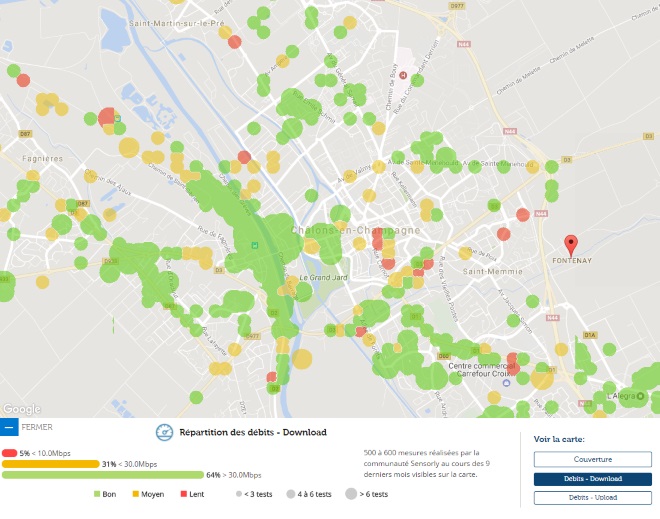Click the green Bon legend square
Screen dimensions: 660x519
click(97, 495)
